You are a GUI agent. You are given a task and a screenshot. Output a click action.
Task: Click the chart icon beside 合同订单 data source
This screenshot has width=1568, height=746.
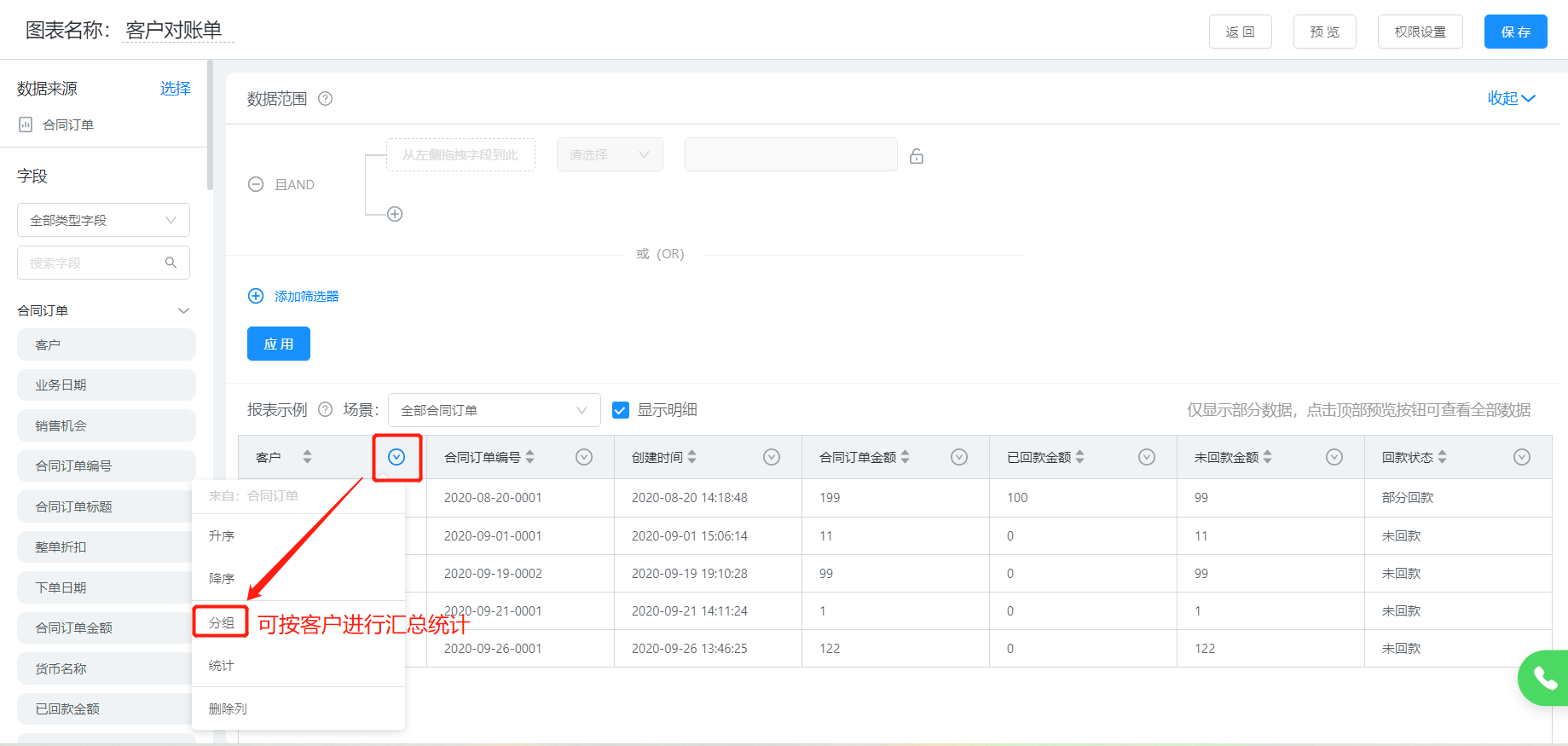pos(26,124)
